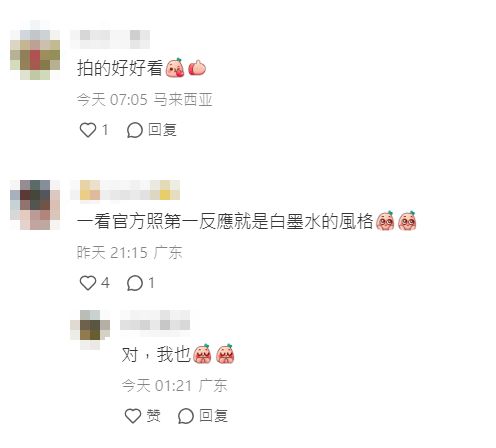Like the comment 拍的好好看
This screenshot has height=448, width=496.
(x=88, y=130)
